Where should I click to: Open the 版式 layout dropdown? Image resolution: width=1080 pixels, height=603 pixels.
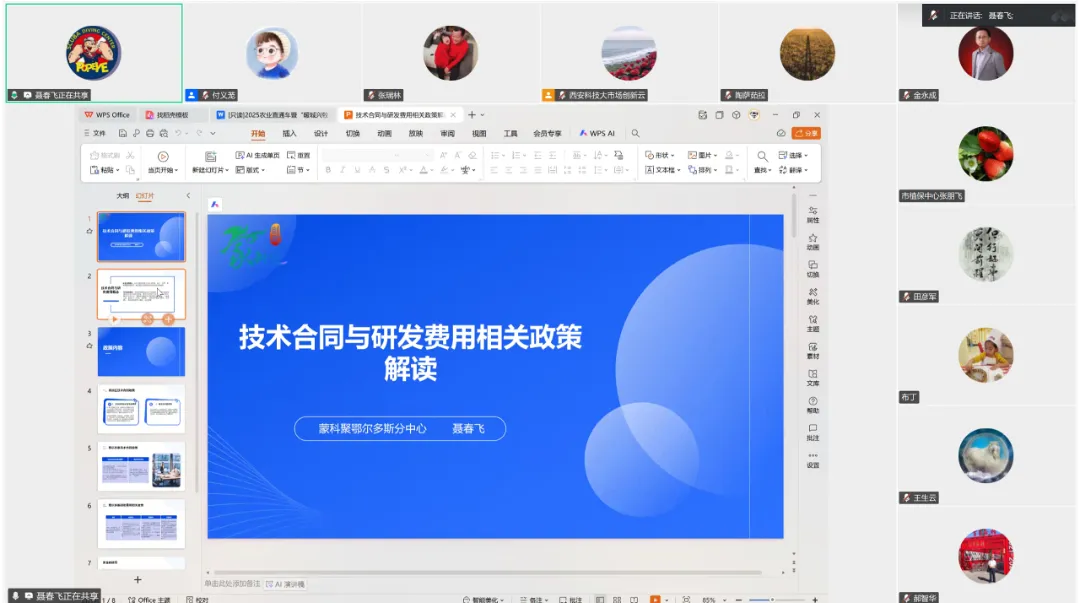tap(251, 170)
